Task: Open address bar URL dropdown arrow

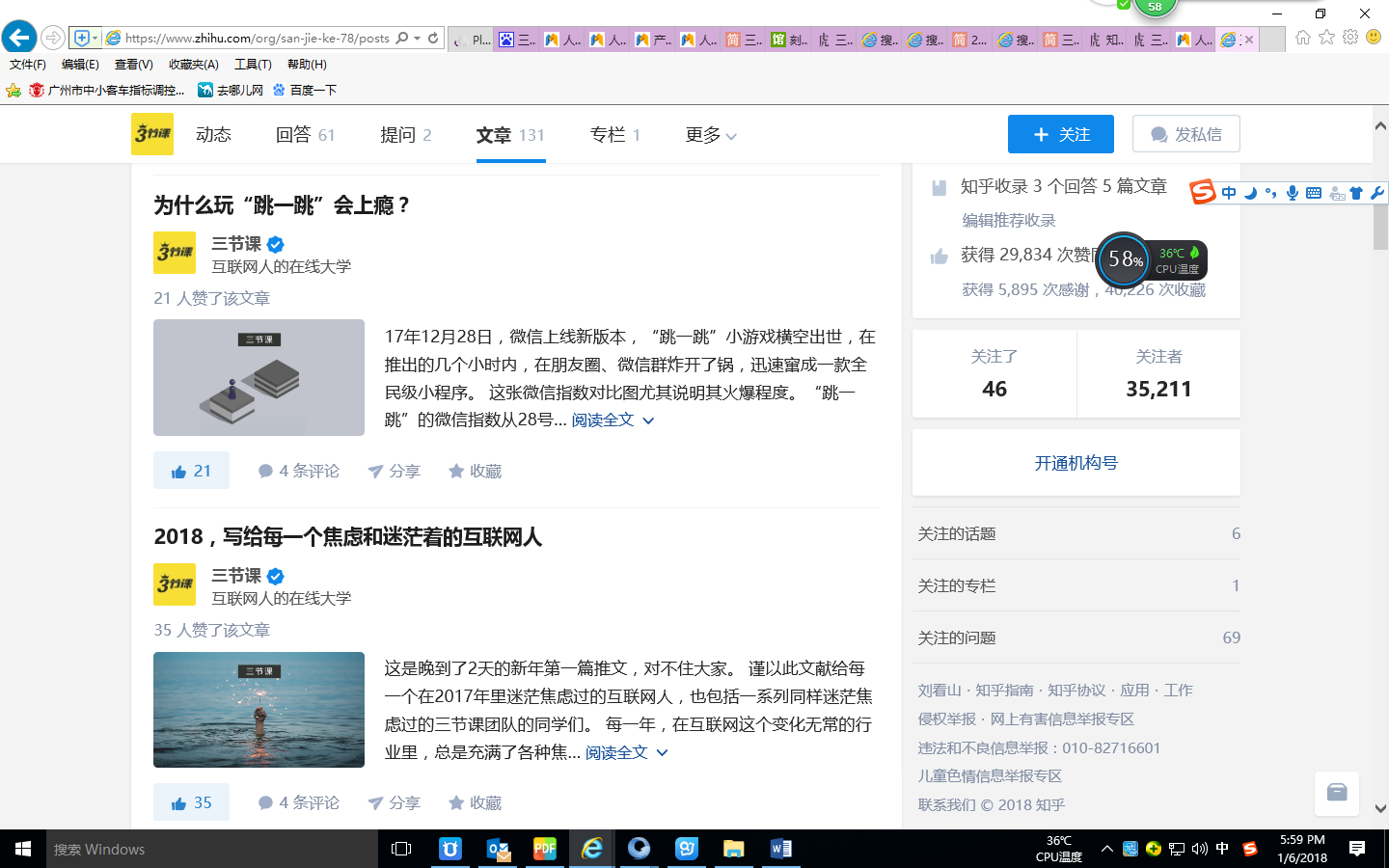Action: 417,39
